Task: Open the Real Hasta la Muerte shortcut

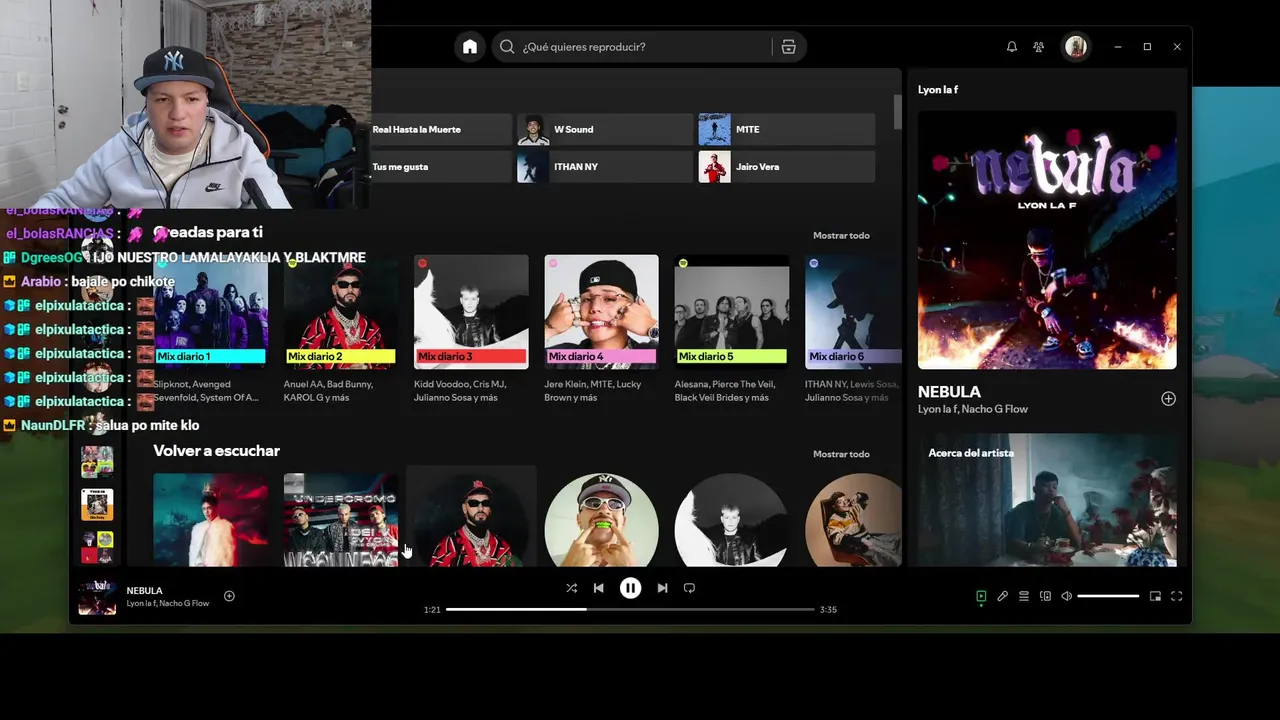Action: point(440,129)
